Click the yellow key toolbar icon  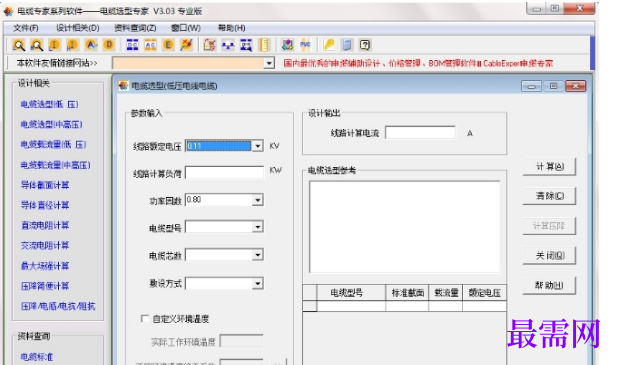(329, 45)
